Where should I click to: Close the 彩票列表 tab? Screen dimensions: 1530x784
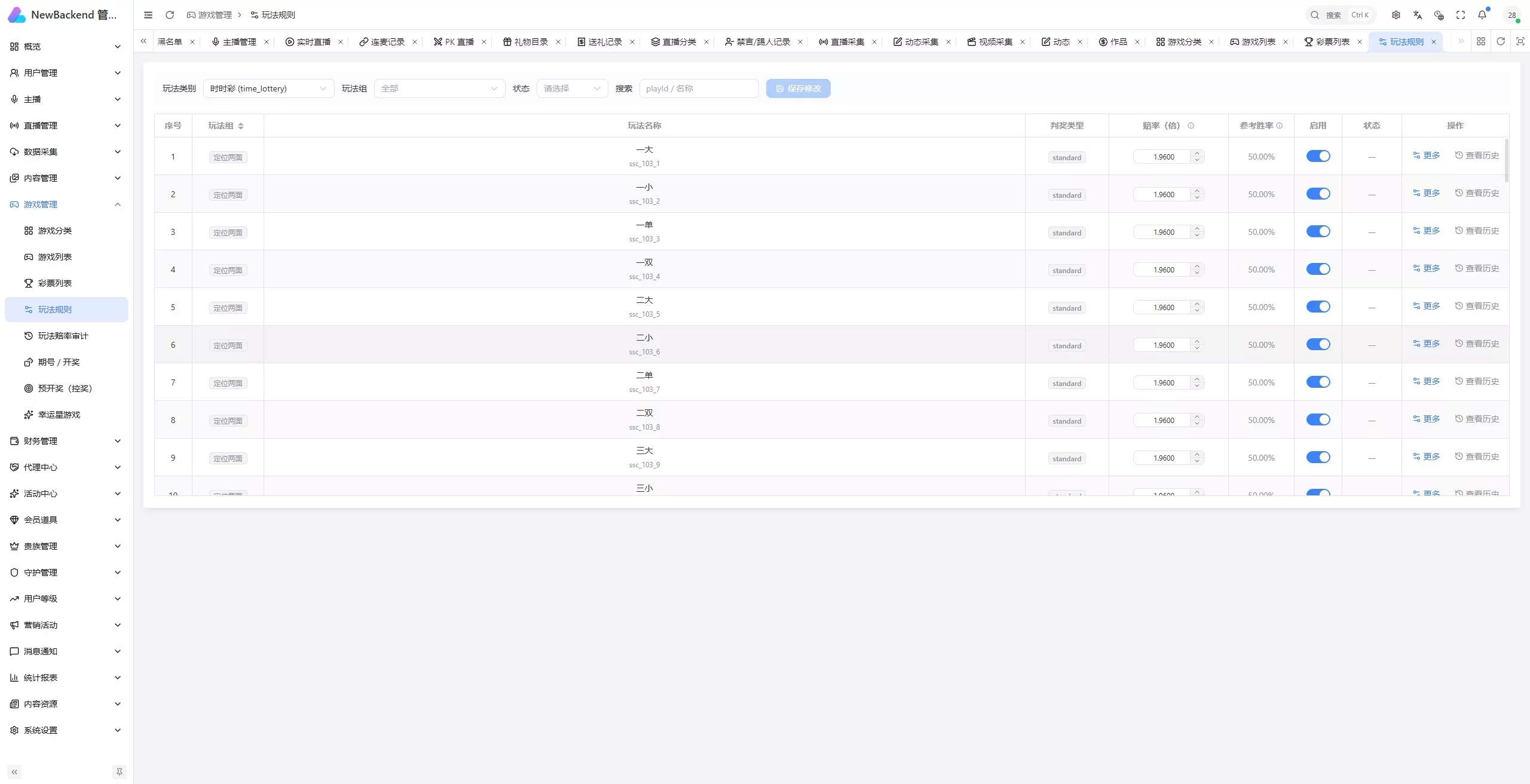tap(1360, 42)
